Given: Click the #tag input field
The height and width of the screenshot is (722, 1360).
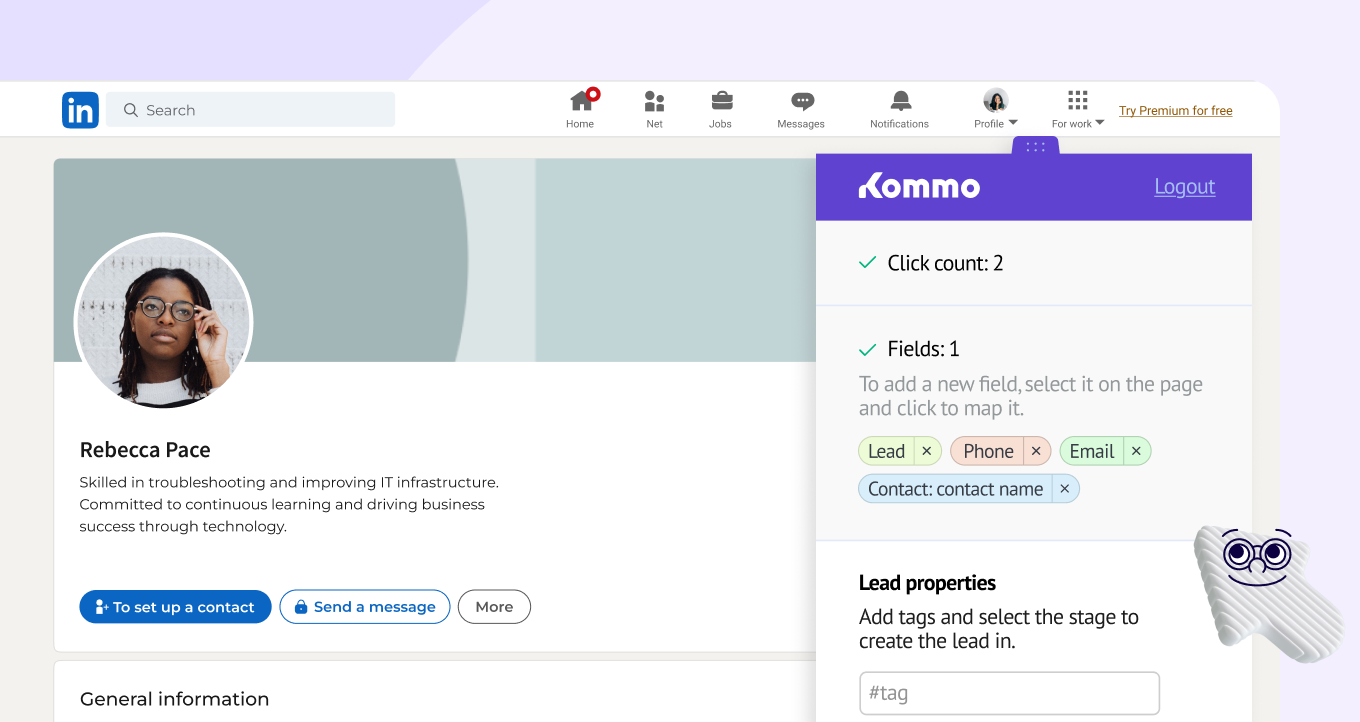Looking at the screenshot, I should click(x=1009, y=693).
